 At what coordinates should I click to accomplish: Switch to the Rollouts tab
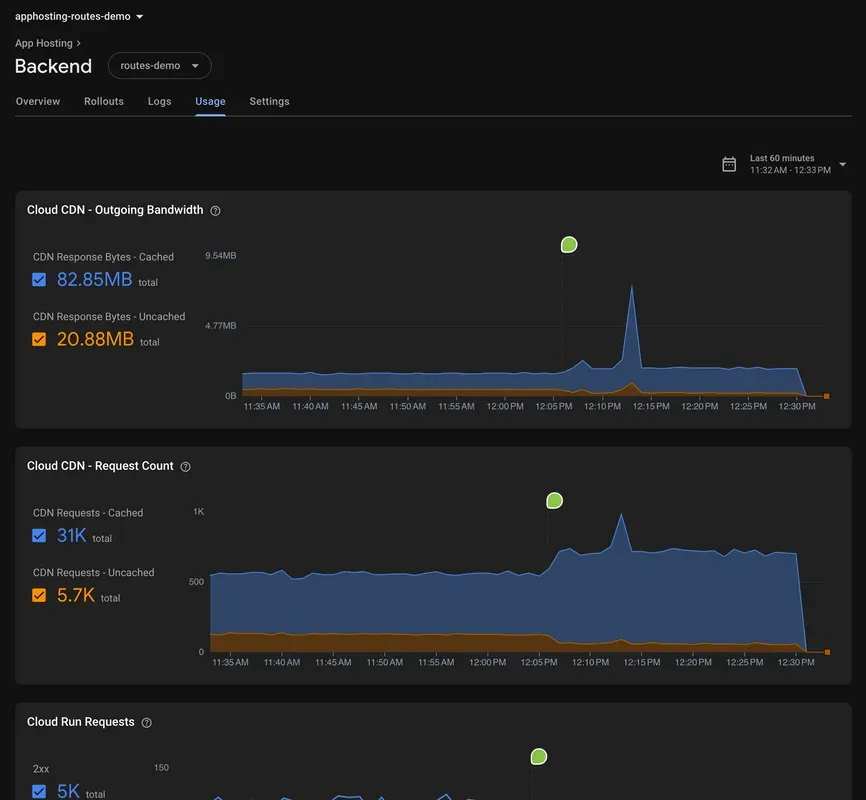(104, 101)
